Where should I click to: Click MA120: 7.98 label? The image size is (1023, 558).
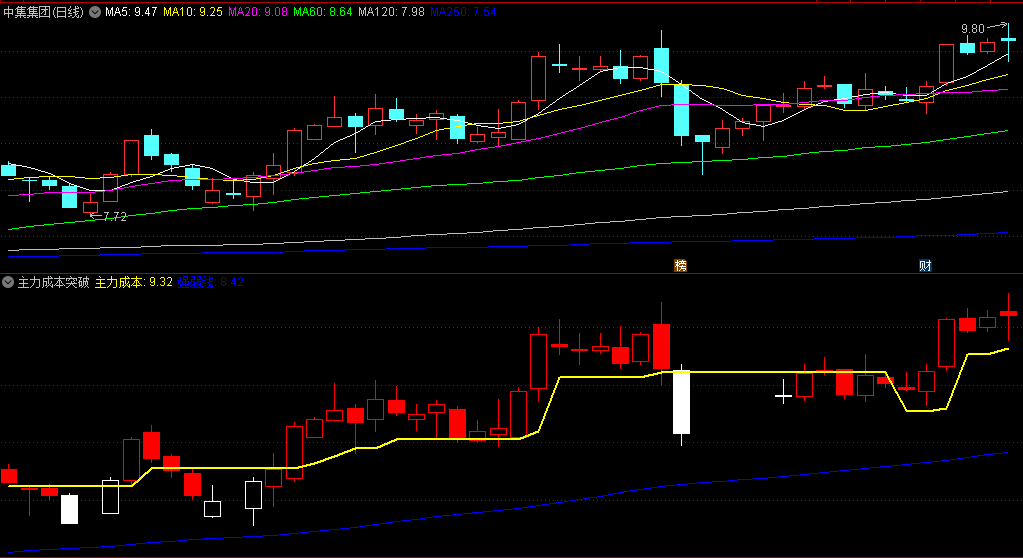click(x=391, y=12)
